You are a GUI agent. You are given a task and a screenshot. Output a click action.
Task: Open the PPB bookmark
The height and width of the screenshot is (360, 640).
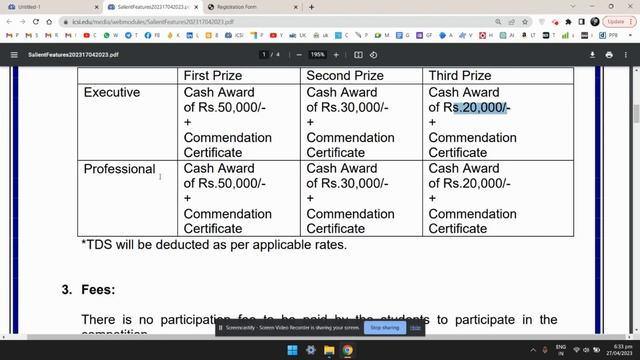(x=608, y=36)
